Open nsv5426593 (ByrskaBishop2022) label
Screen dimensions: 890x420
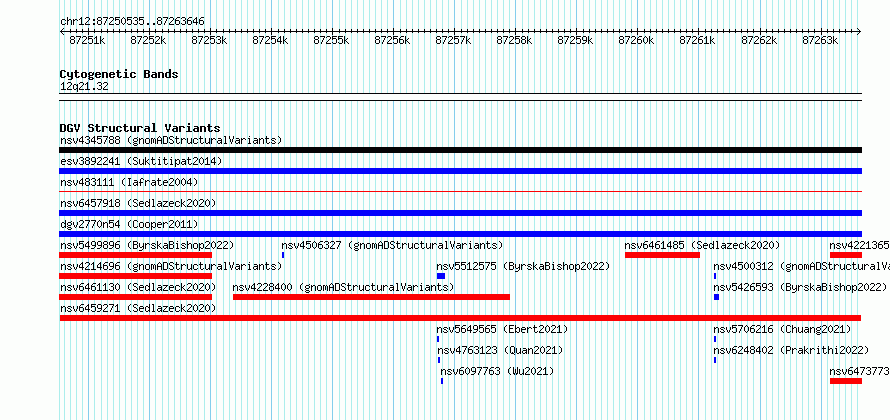[800, 287]
